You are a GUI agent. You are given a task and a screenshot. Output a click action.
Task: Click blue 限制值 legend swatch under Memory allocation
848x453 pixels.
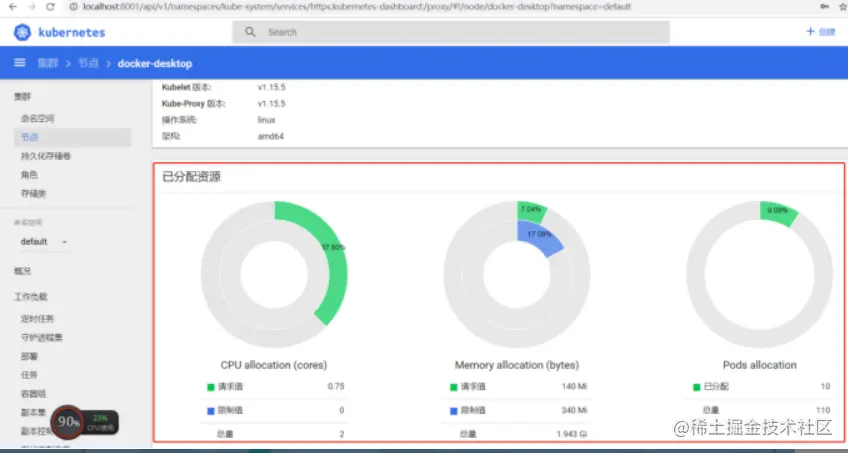click(x=454, y=411)
